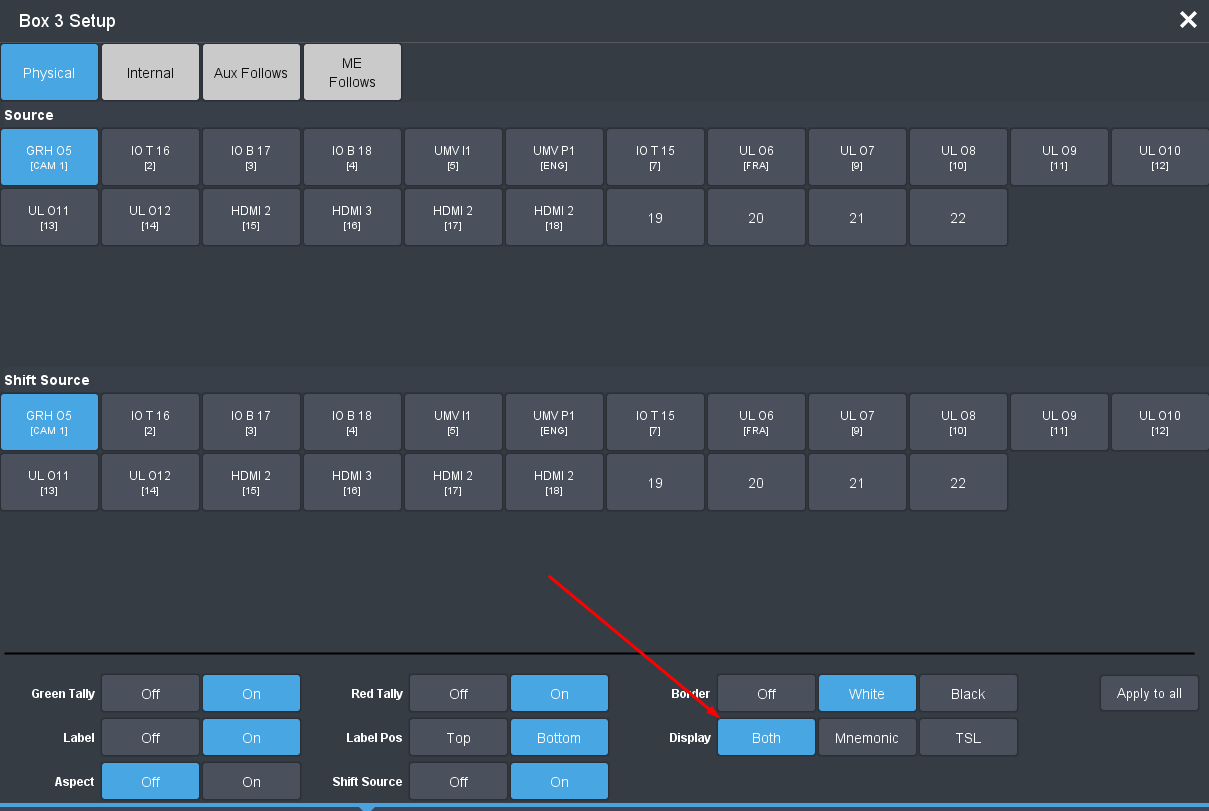Set Display to Mnemonic

click(866, 738)
